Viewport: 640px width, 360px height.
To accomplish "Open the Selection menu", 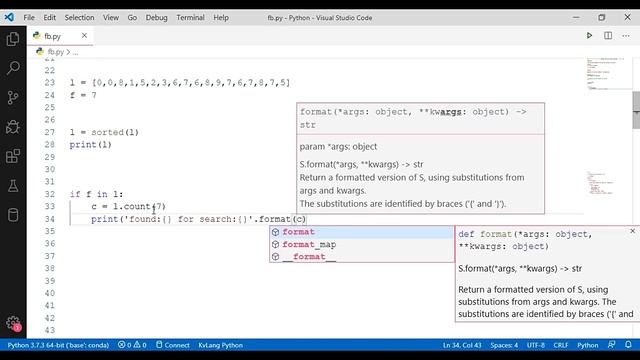I will coord(79,18).
